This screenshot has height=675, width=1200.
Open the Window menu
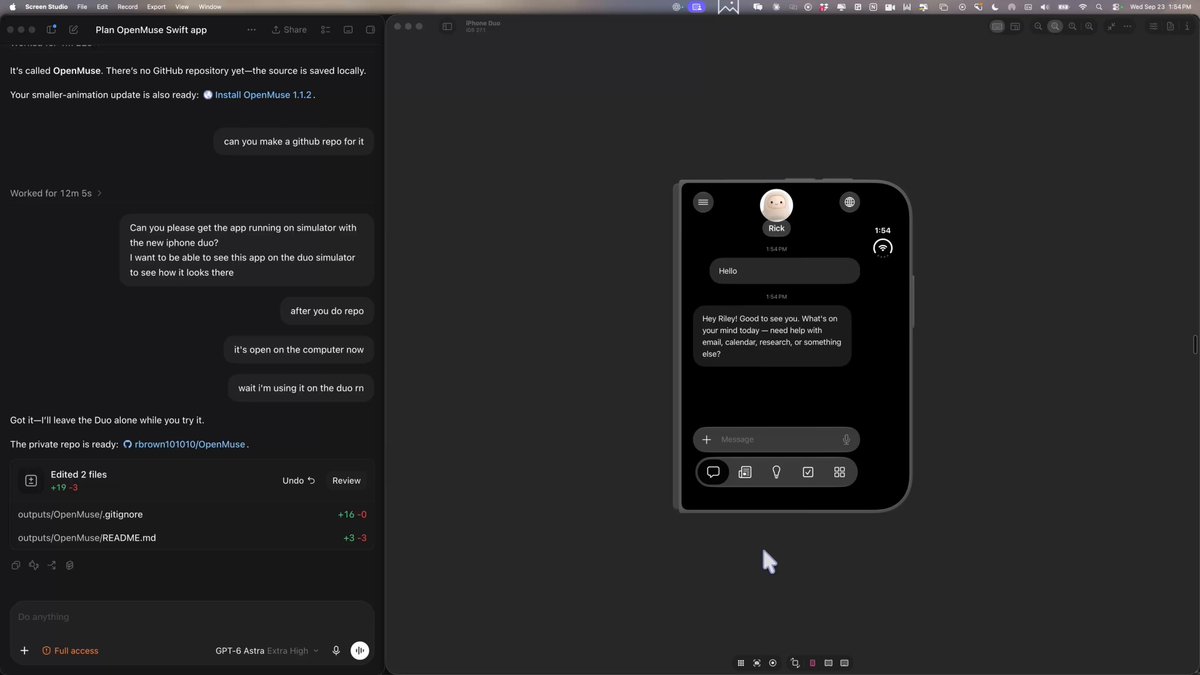click(x=210, y=7)
